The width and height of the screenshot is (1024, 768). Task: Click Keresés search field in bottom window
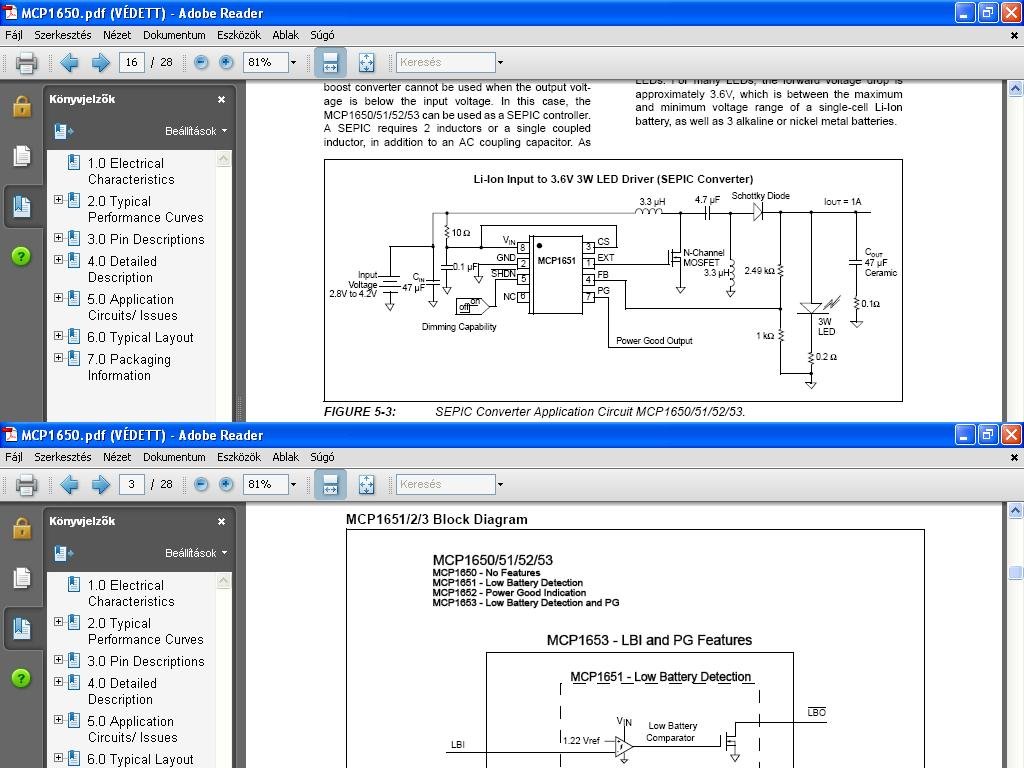click(445, 485)
